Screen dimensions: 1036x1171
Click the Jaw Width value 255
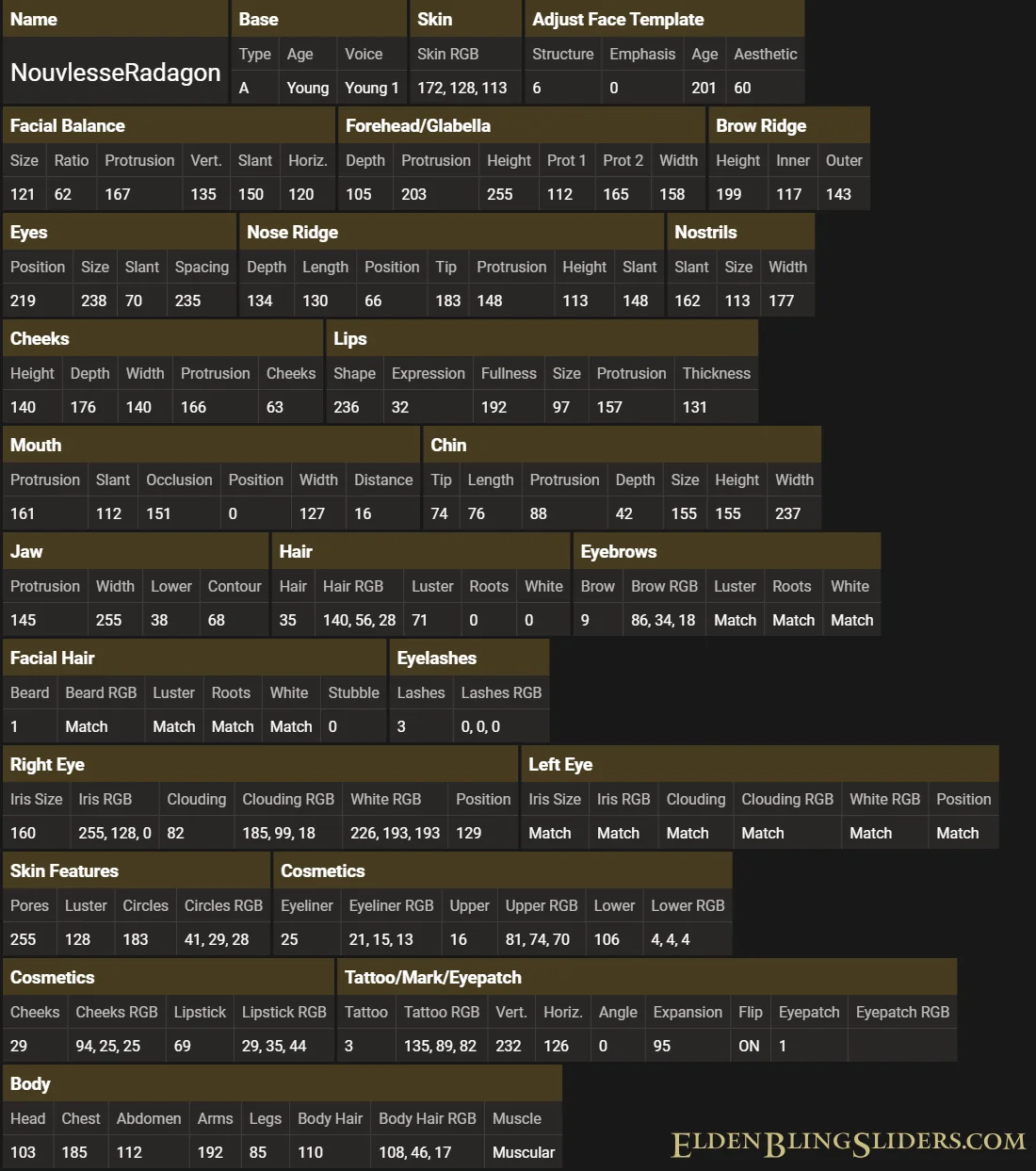[108, 620]
